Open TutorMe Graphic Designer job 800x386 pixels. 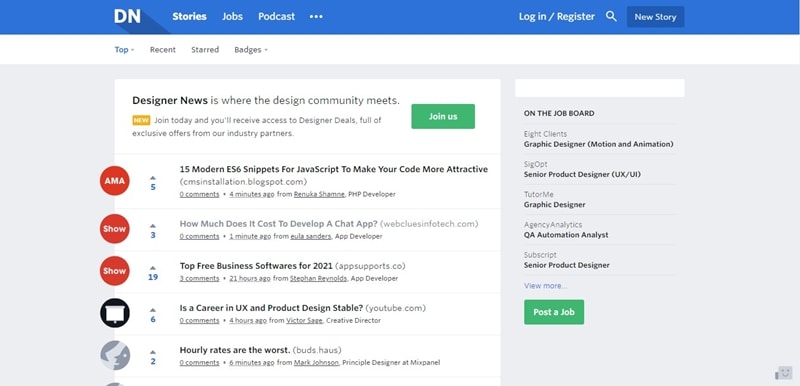coord(555,204)
